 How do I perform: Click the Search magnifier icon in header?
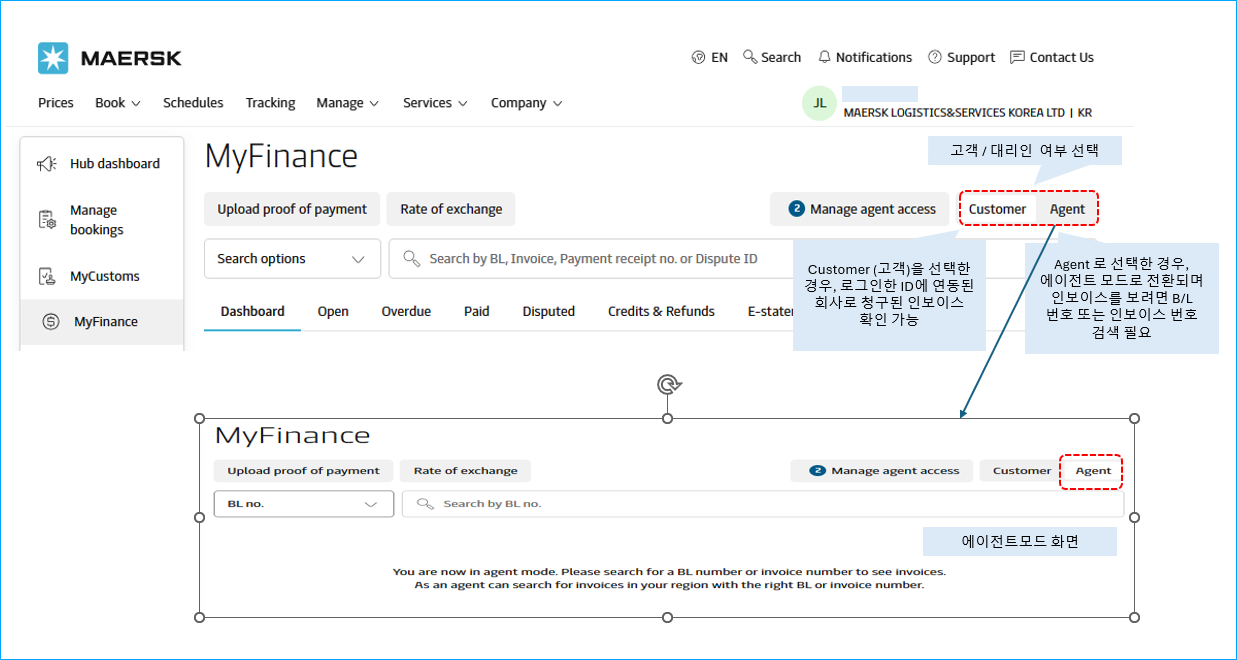click(750, 57)
